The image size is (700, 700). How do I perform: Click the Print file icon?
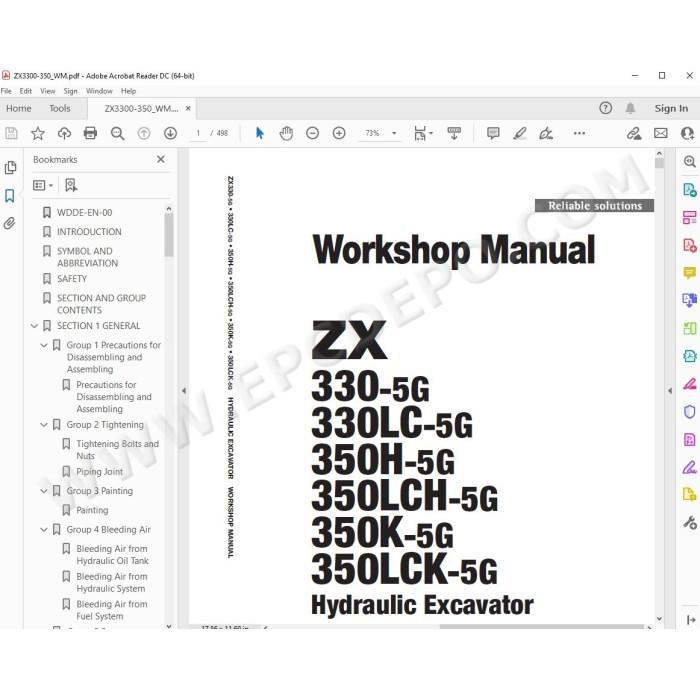(x=90, y=133)
